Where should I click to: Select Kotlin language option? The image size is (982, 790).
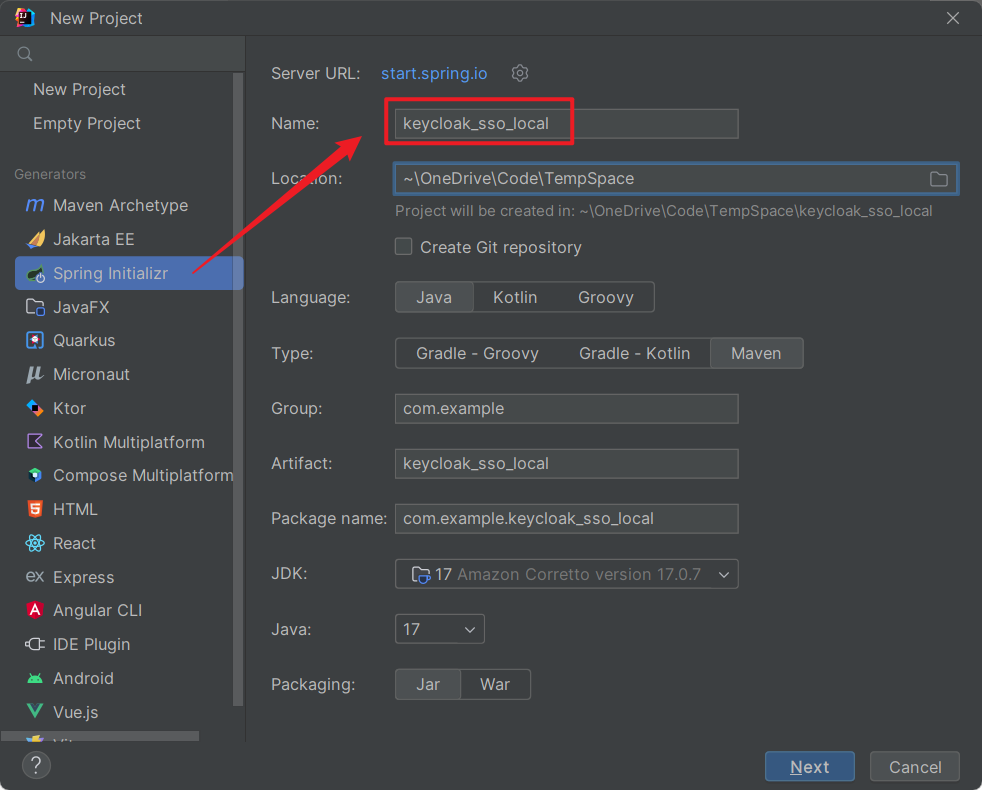[515, 297]
